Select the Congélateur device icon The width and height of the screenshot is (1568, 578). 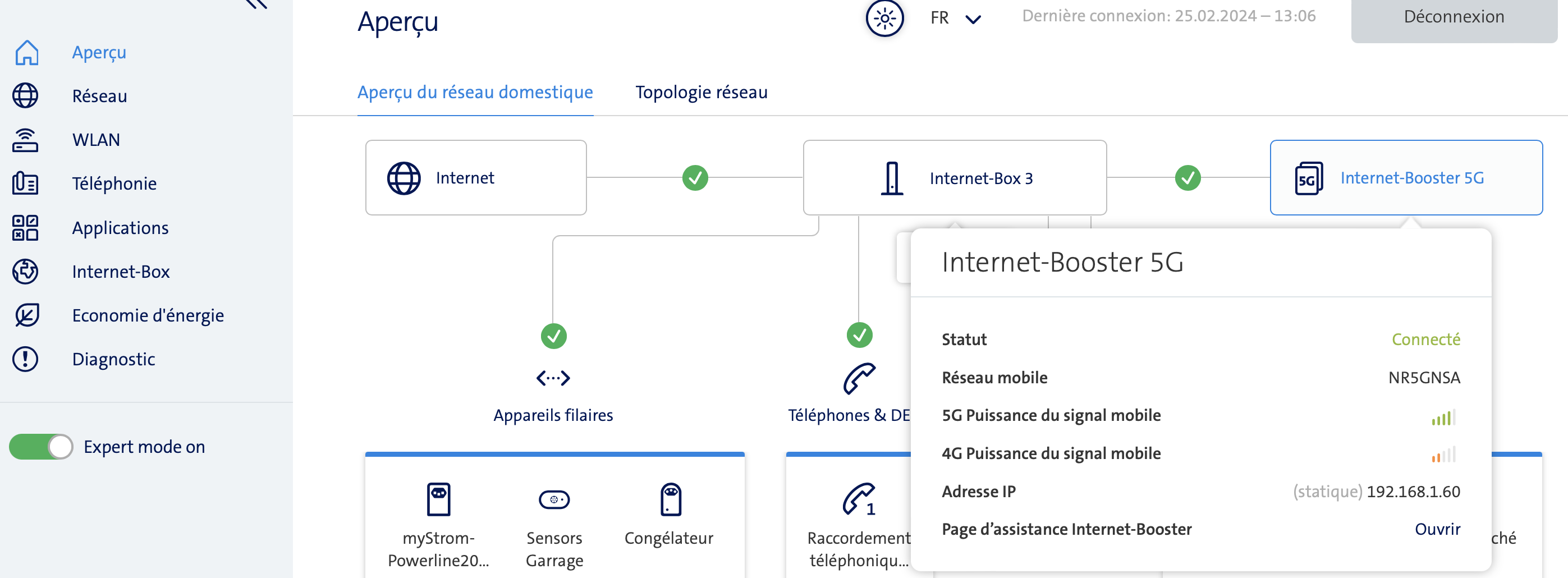coord(670,499)
